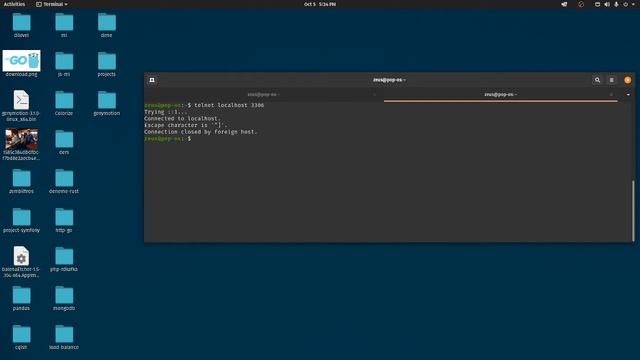Open Activities overview in the top bar
Screen dimensions: 640x360
click(14, 4)
